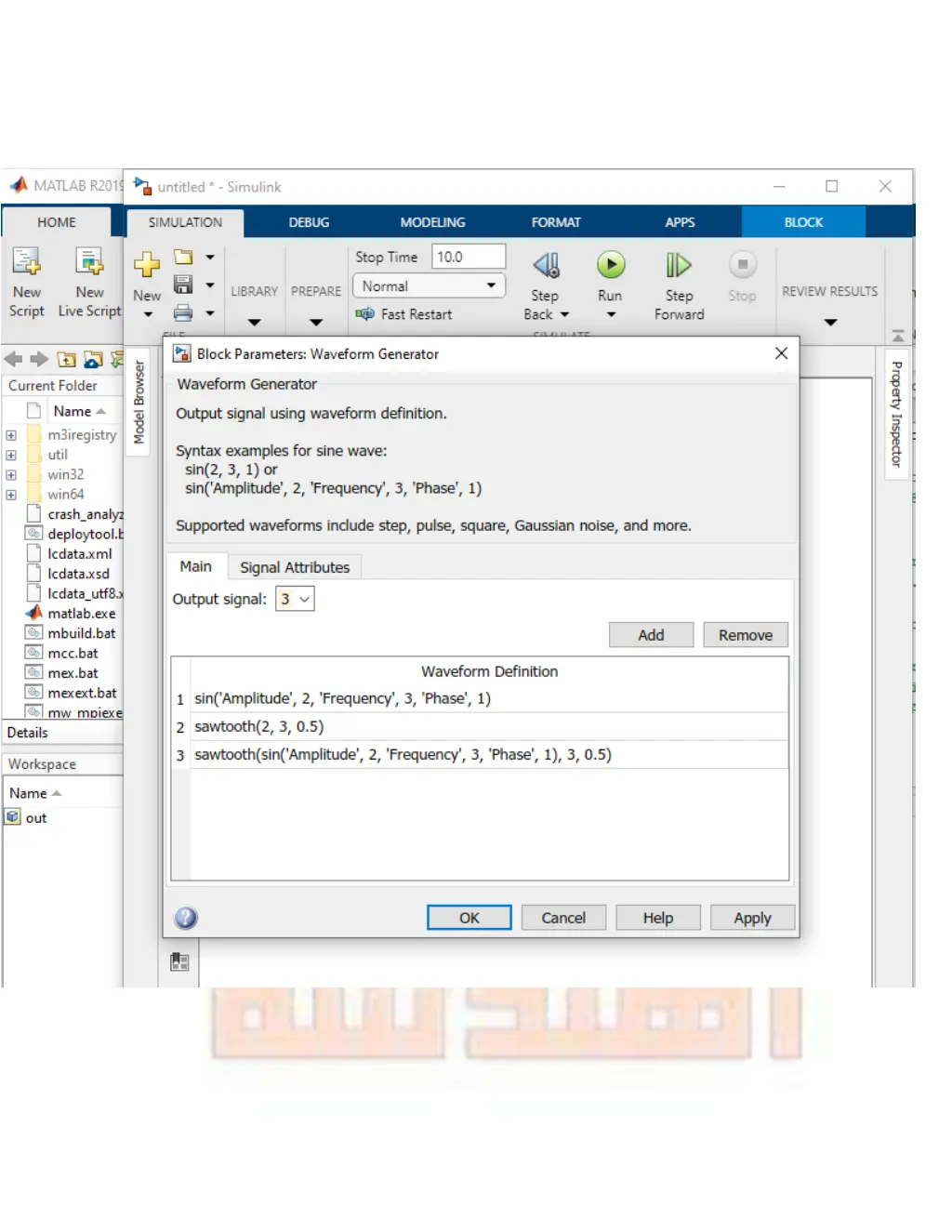Open the dropdown arrow next to Save
Viewport: 952px width, 1232px height.
pos(210,285)
